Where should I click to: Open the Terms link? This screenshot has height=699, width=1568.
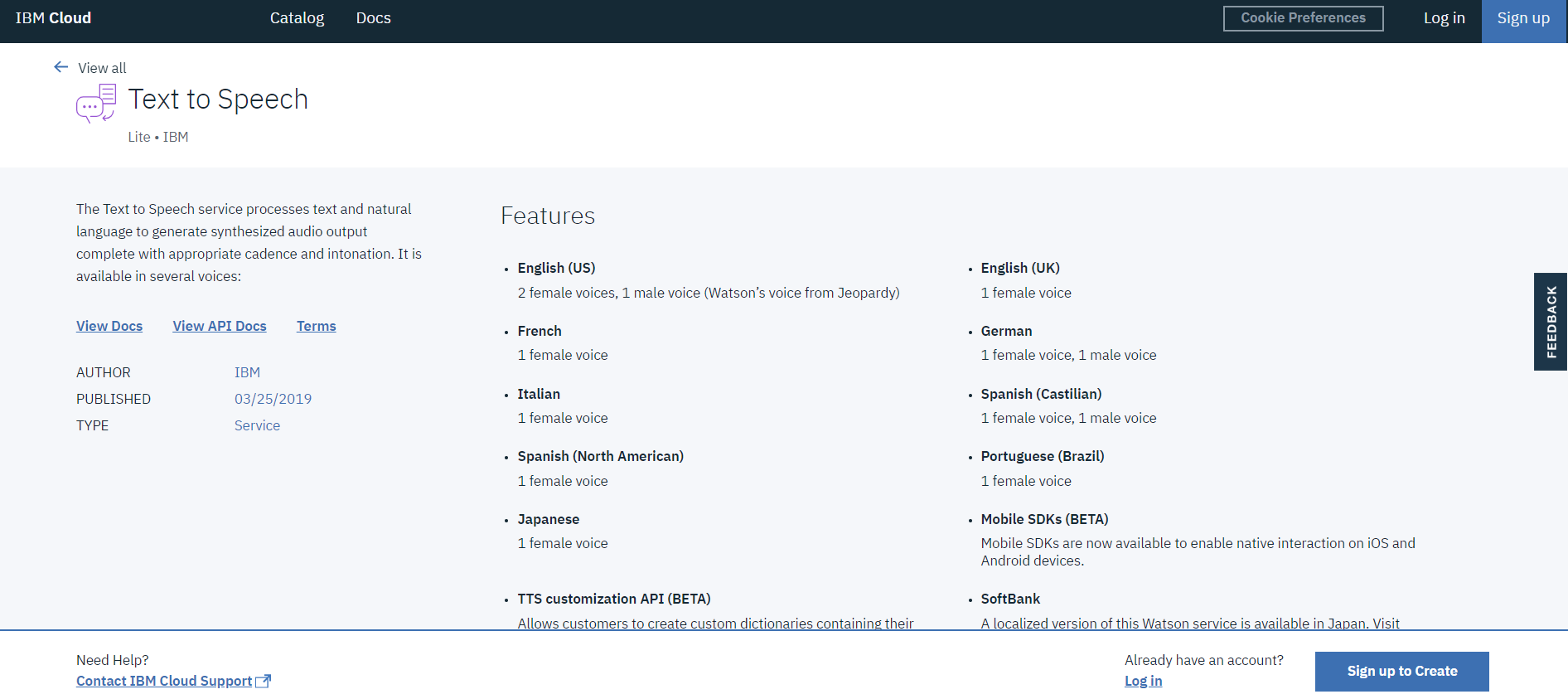pyautogui.click(x=316, y=326)
